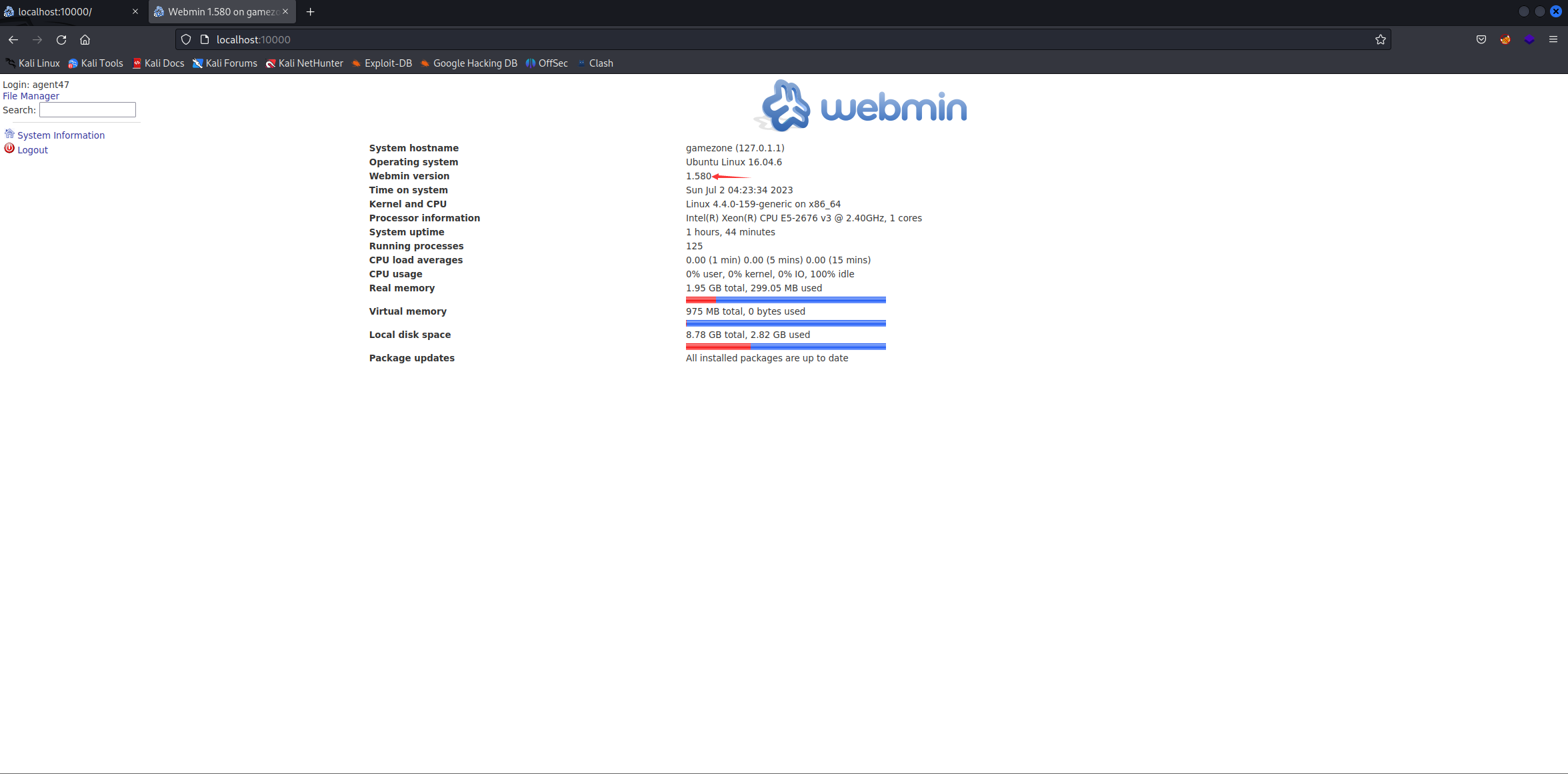Click the Local disk space usage bar
The width and height of the screenshot is (1568, 774).
pyautogui.click(x=785, y=347)
